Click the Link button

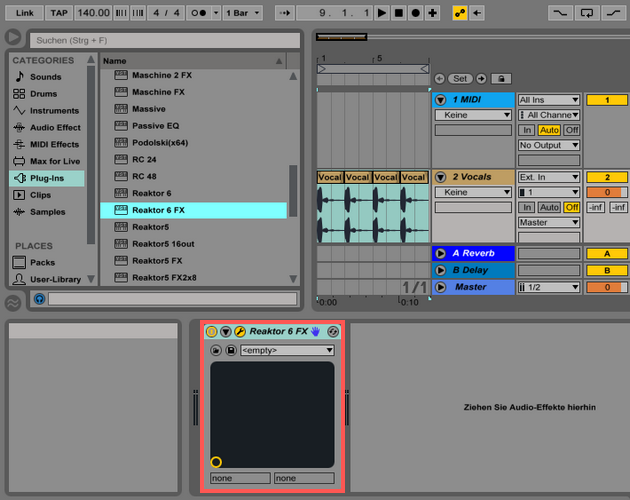click(25, 13)
